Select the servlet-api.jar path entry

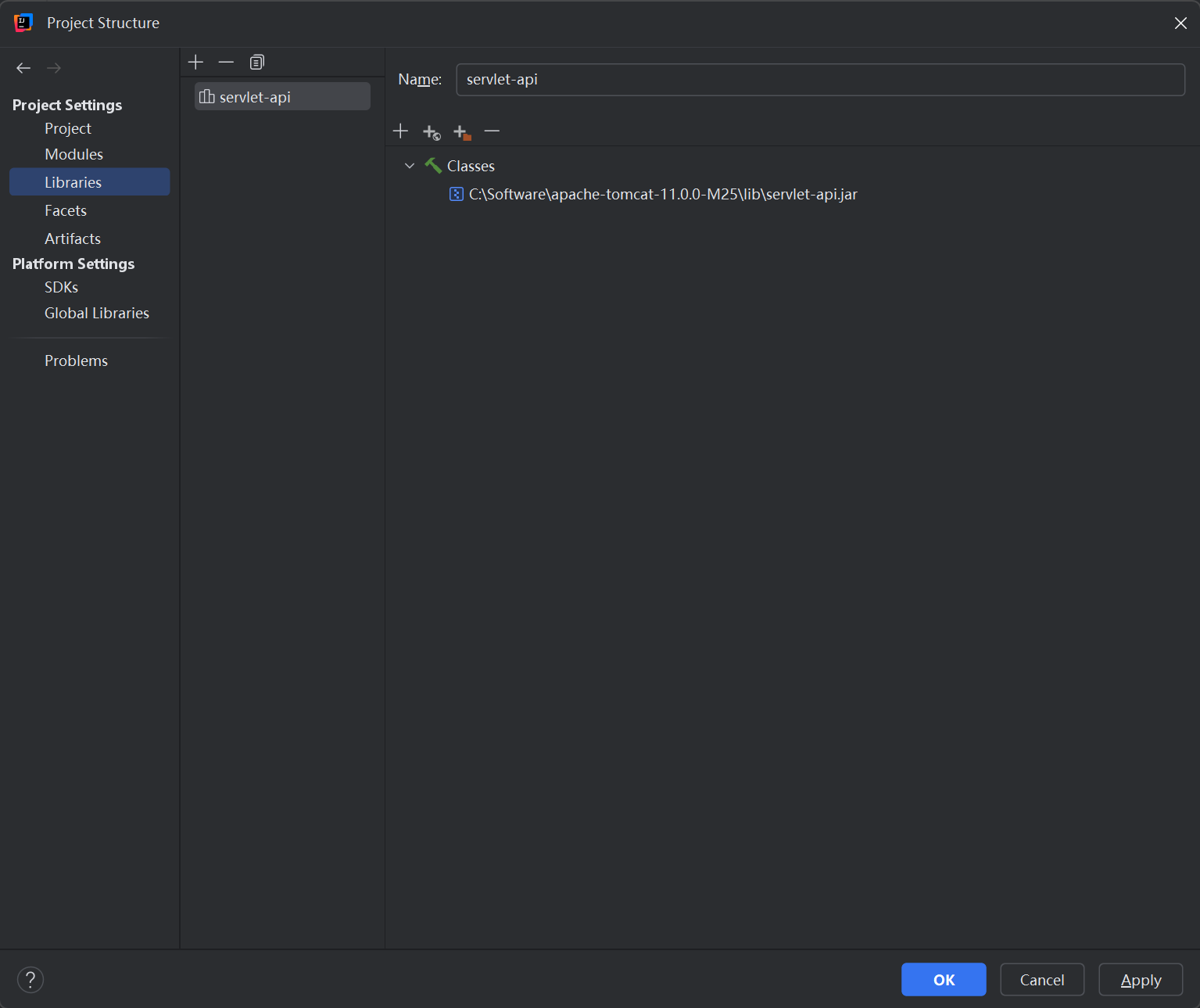tap(663, 194)
